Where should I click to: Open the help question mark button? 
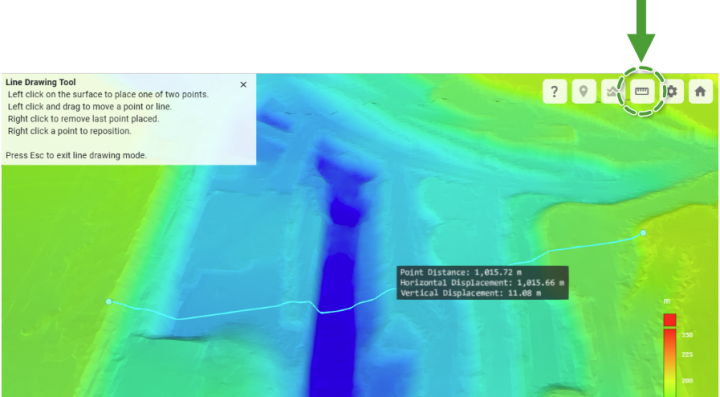pos(555,91)
